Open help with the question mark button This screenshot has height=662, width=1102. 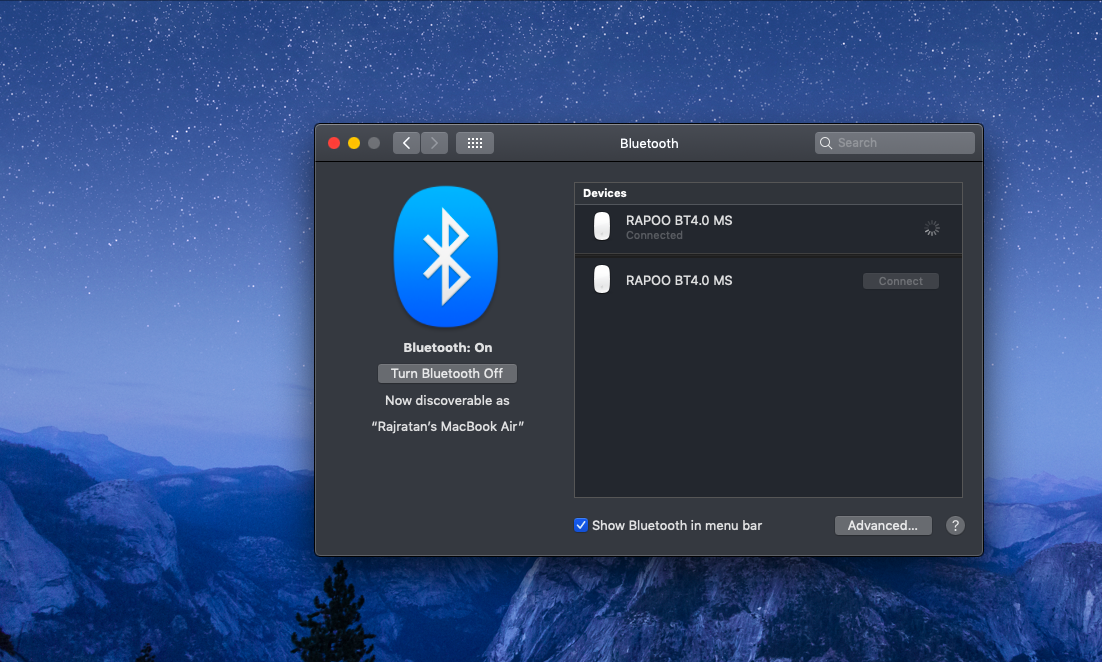pos(954,526)
